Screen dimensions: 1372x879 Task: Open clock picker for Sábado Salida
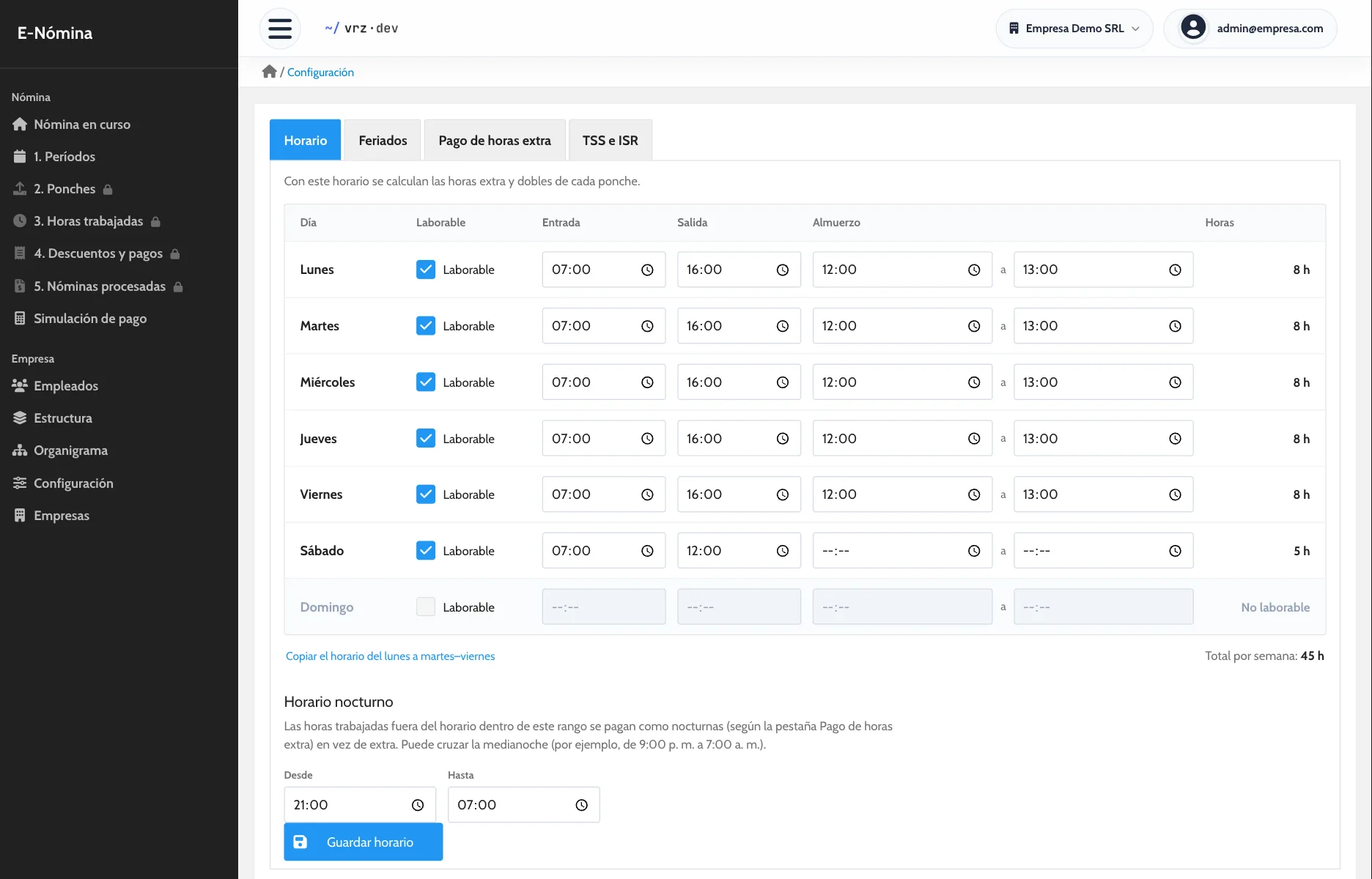(x=783, y=551)
